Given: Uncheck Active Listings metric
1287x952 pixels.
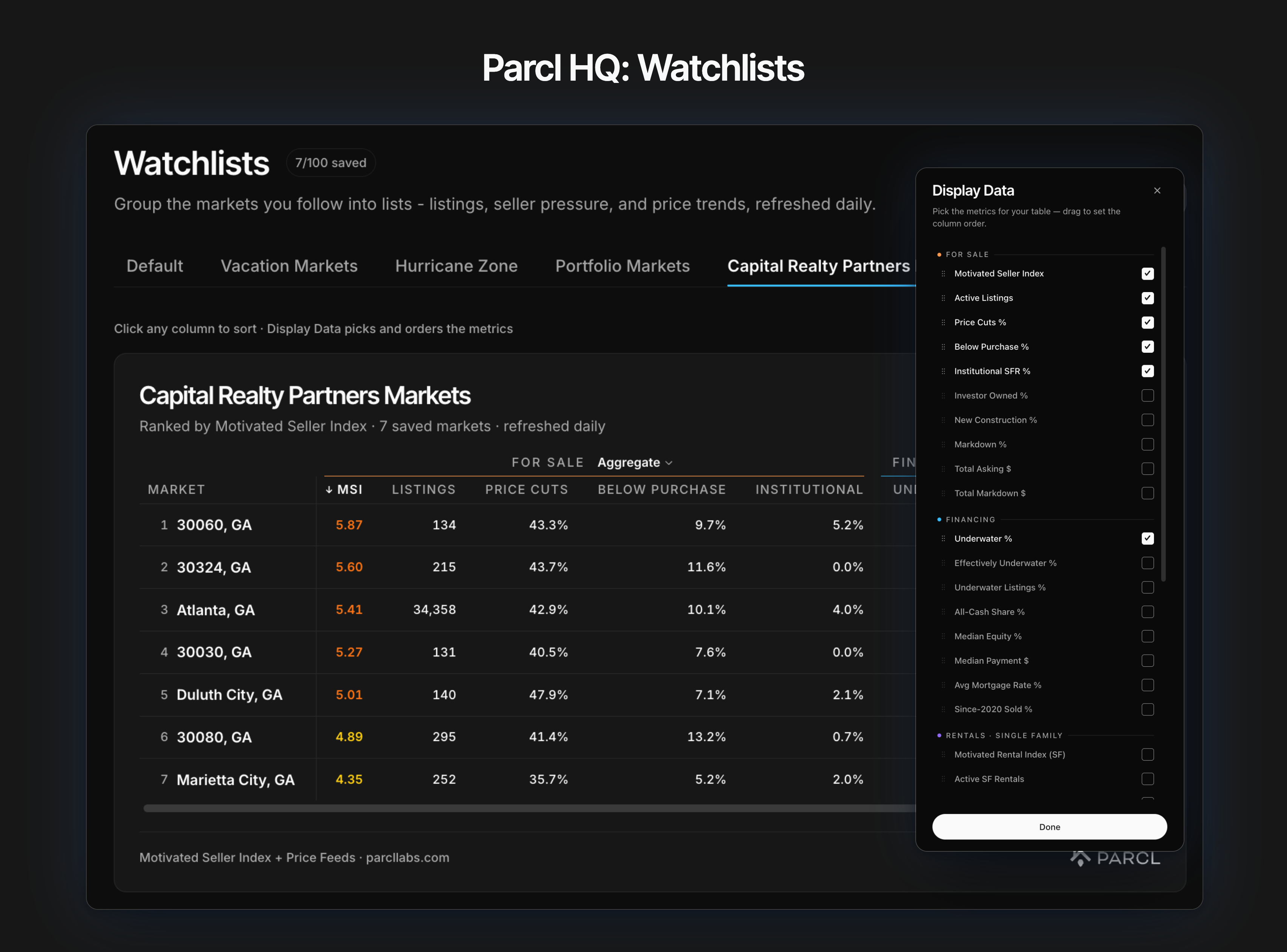Looking at the screenshot, I should 1148,298.
